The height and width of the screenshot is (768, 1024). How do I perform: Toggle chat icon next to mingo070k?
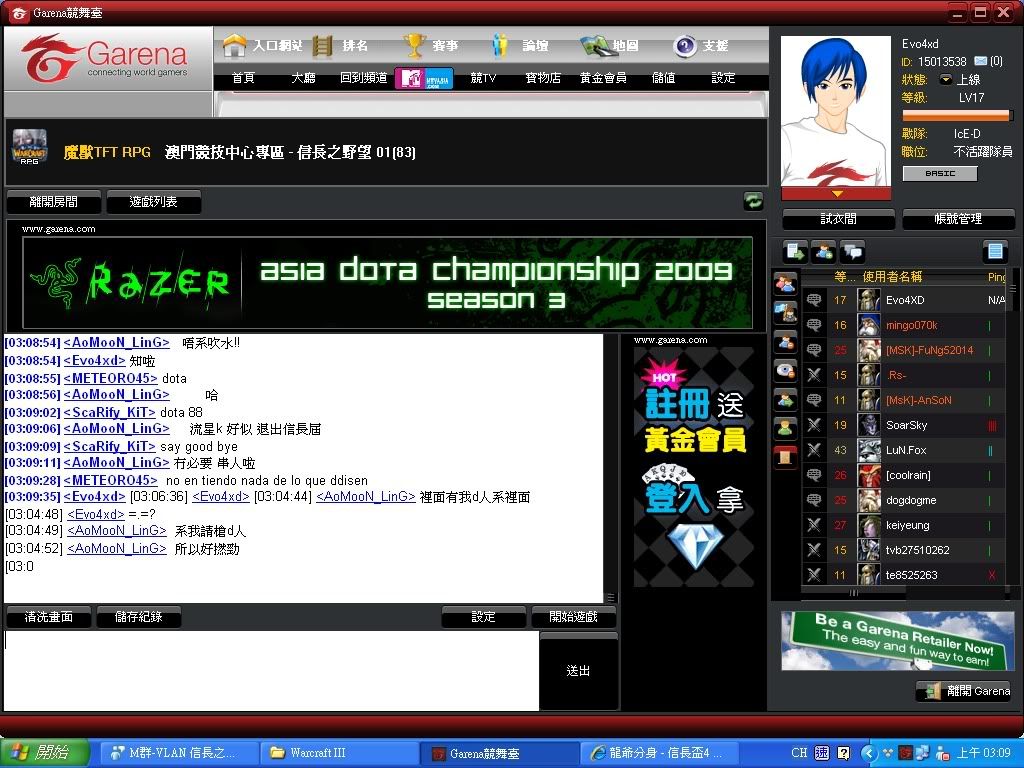pyautogui.click(x=814, y=325)
